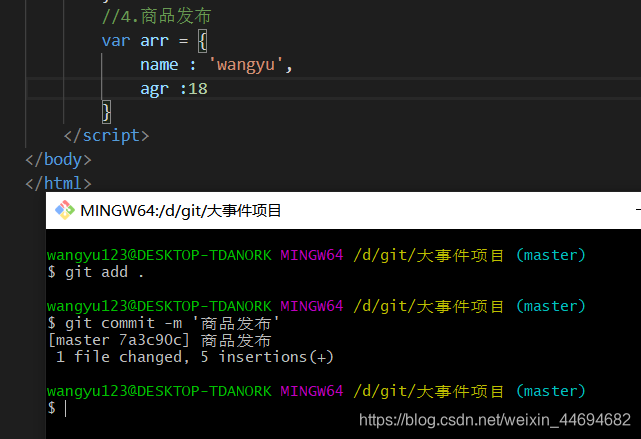The height and width of the screenshot is (439, 641).
Task: Click the MINGW64:/d/git/大事件项目 window title
Action: [x=181, y=211]
